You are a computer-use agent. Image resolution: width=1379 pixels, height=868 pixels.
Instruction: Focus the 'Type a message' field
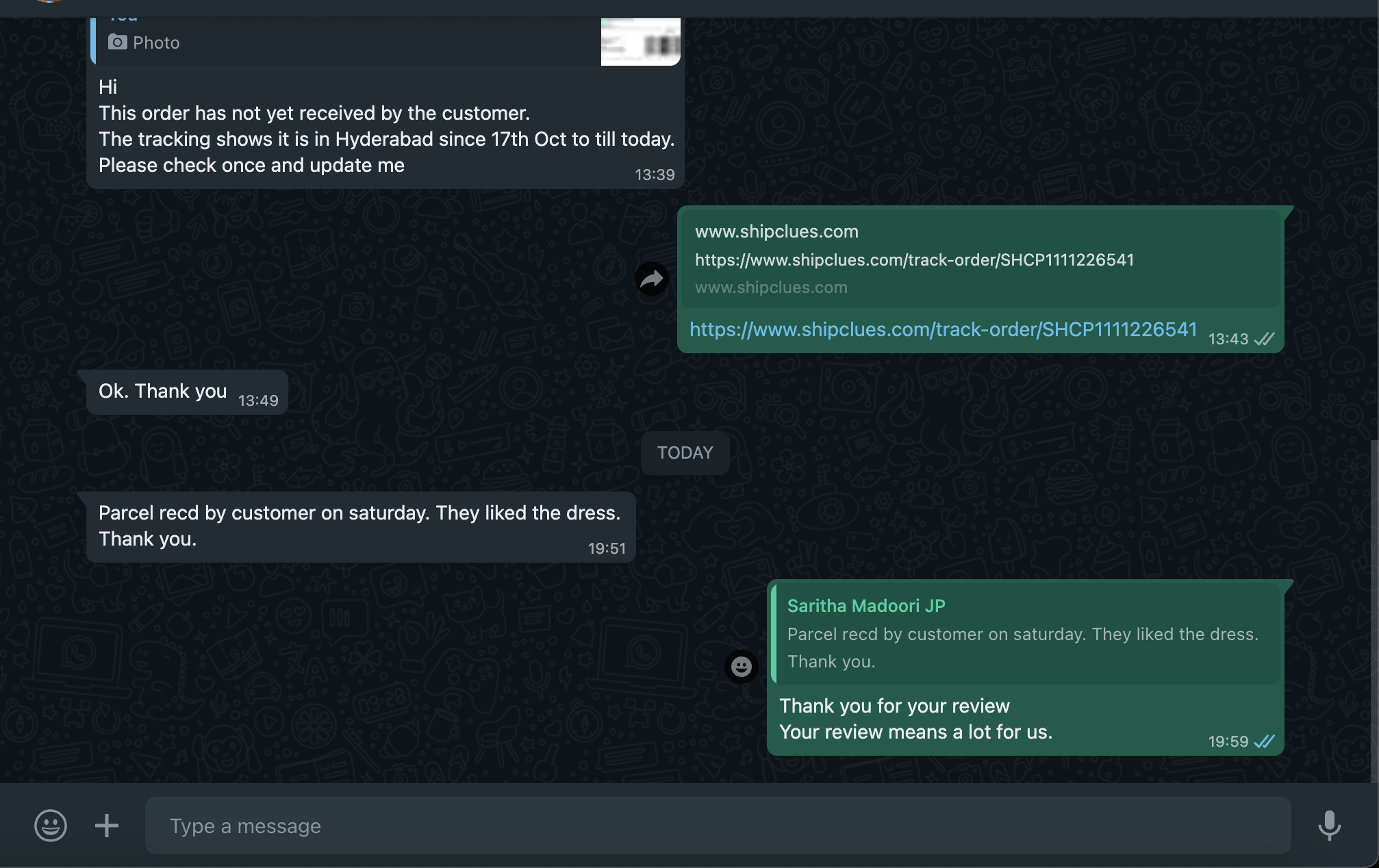[718, 826]
